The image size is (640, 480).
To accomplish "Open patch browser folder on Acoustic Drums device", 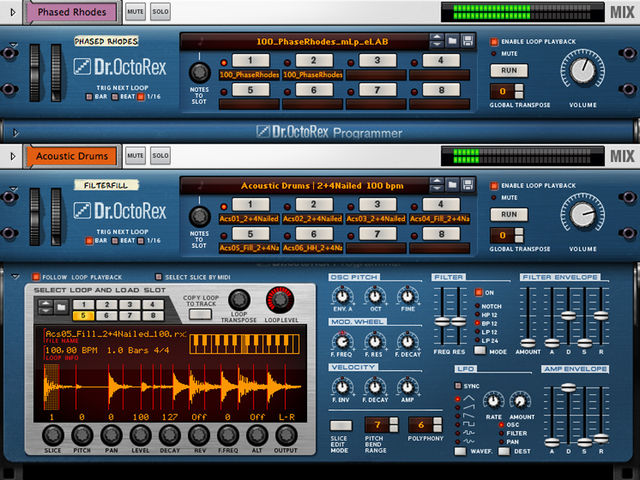I will (x=452, y=185).
